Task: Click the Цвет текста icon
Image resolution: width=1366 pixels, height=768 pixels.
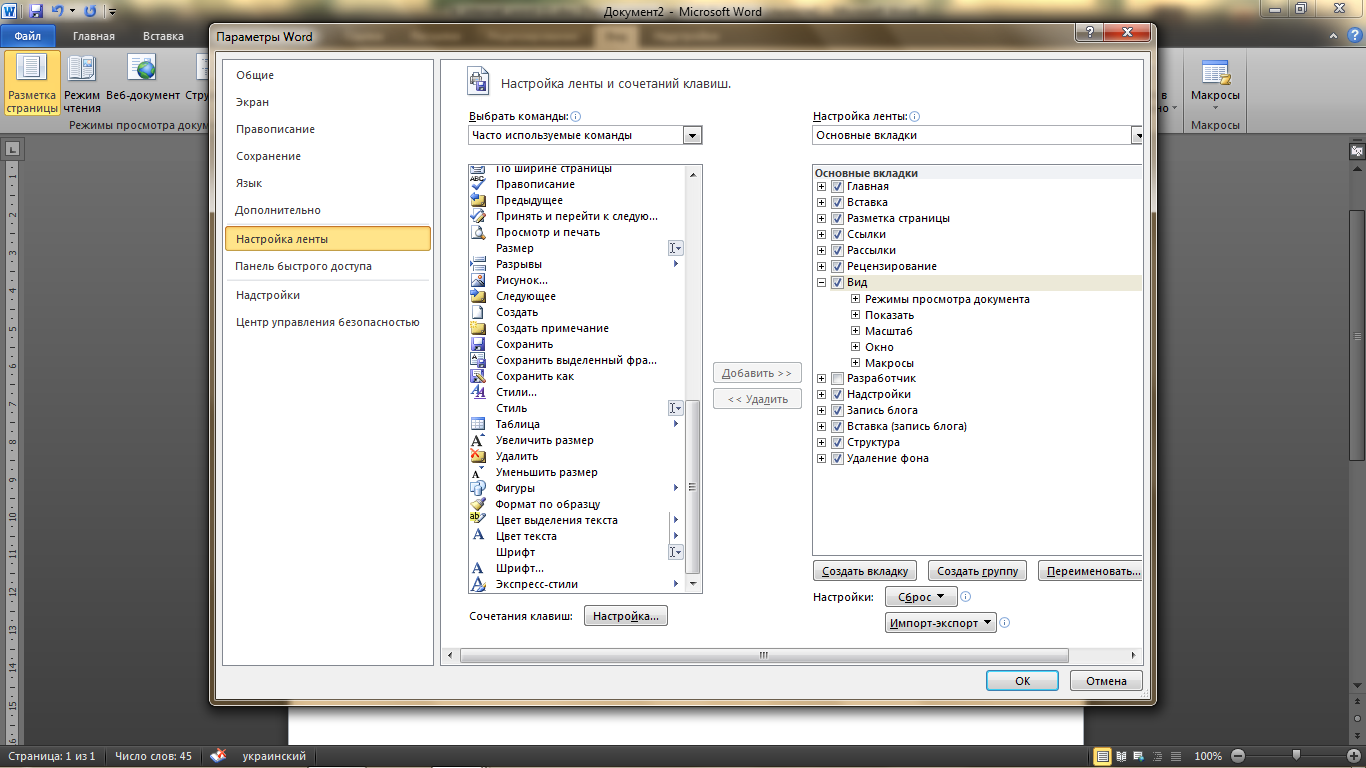Action: pos(478,536)
